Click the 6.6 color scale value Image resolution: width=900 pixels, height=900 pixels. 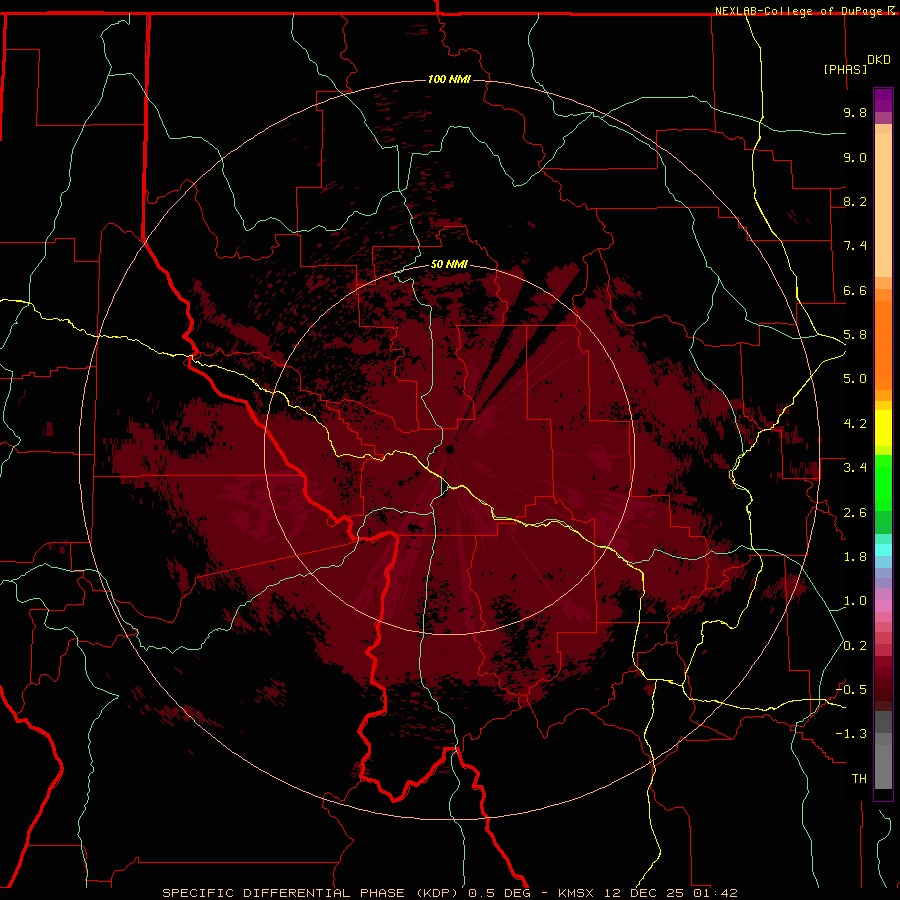pos(855,290)
